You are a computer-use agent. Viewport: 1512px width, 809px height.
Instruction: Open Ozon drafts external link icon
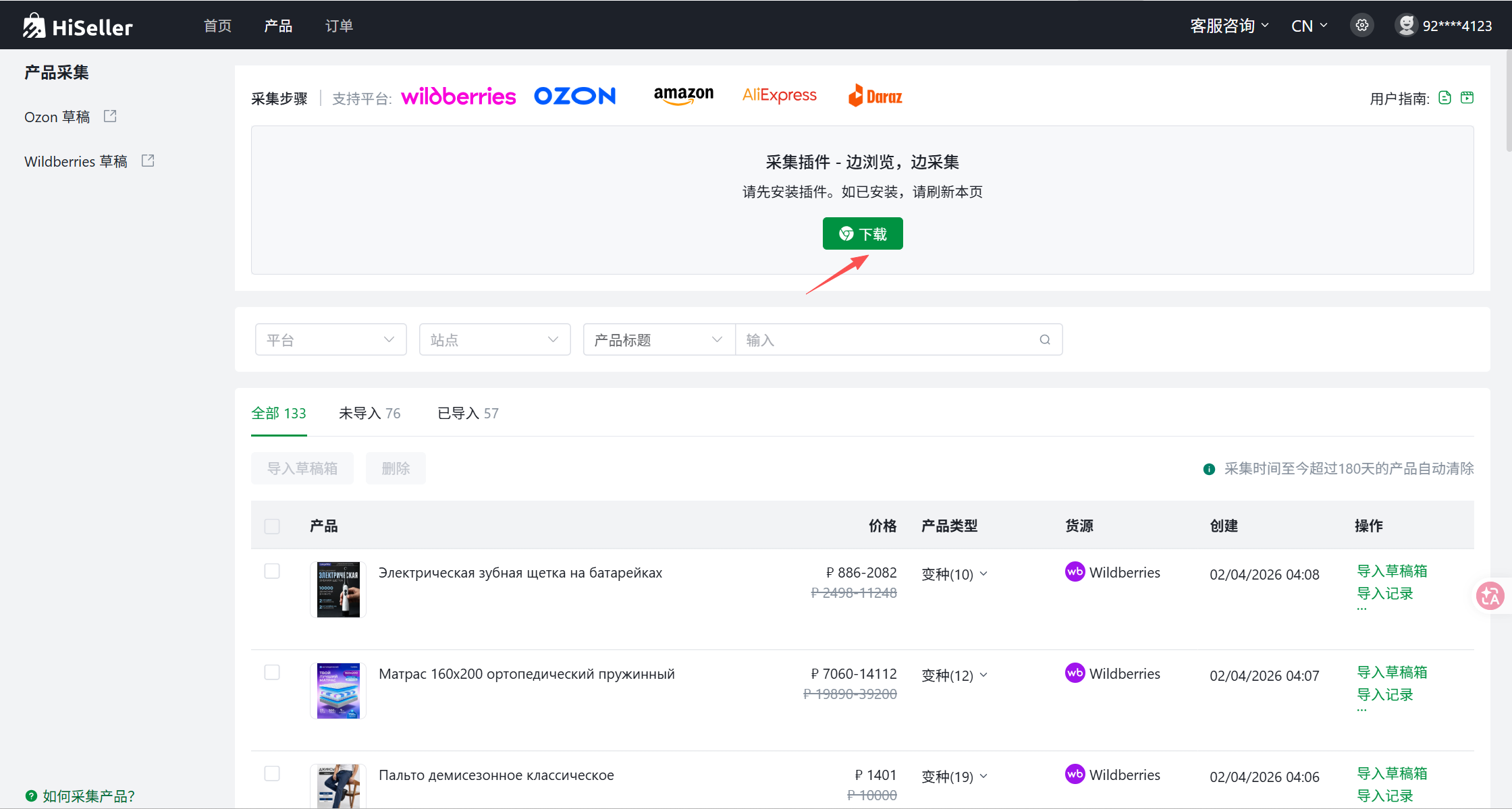click(x=110, y=116)
